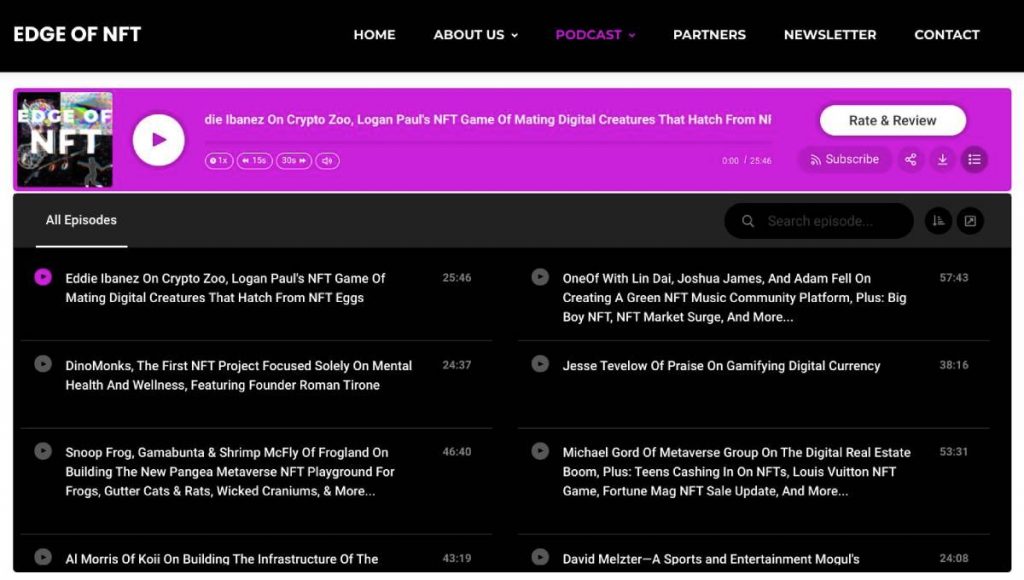
Task: Open the OneOf With Lin Dai episode title
Action: point(735,298)
